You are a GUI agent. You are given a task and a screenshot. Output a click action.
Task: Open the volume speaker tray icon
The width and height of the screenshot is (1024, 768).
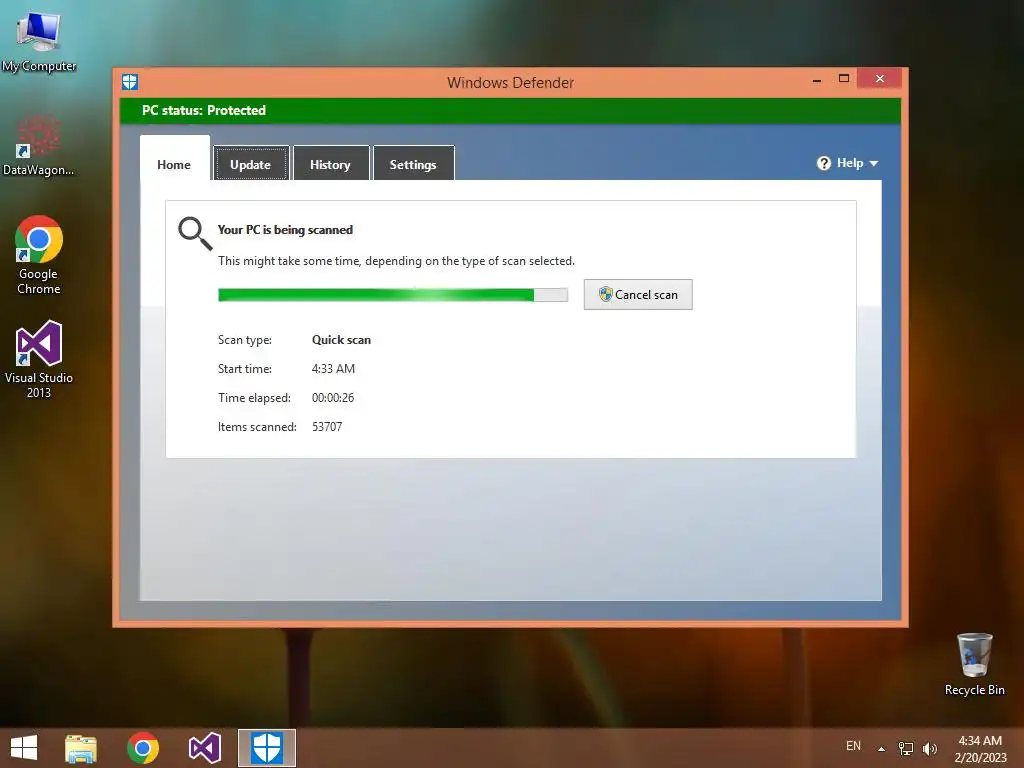(930, 748)
